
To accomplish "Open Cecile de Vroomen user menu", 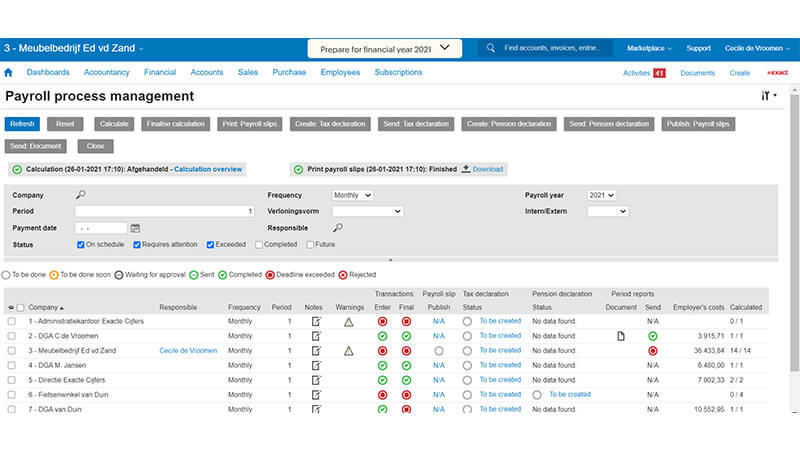I will click(757, 48).
